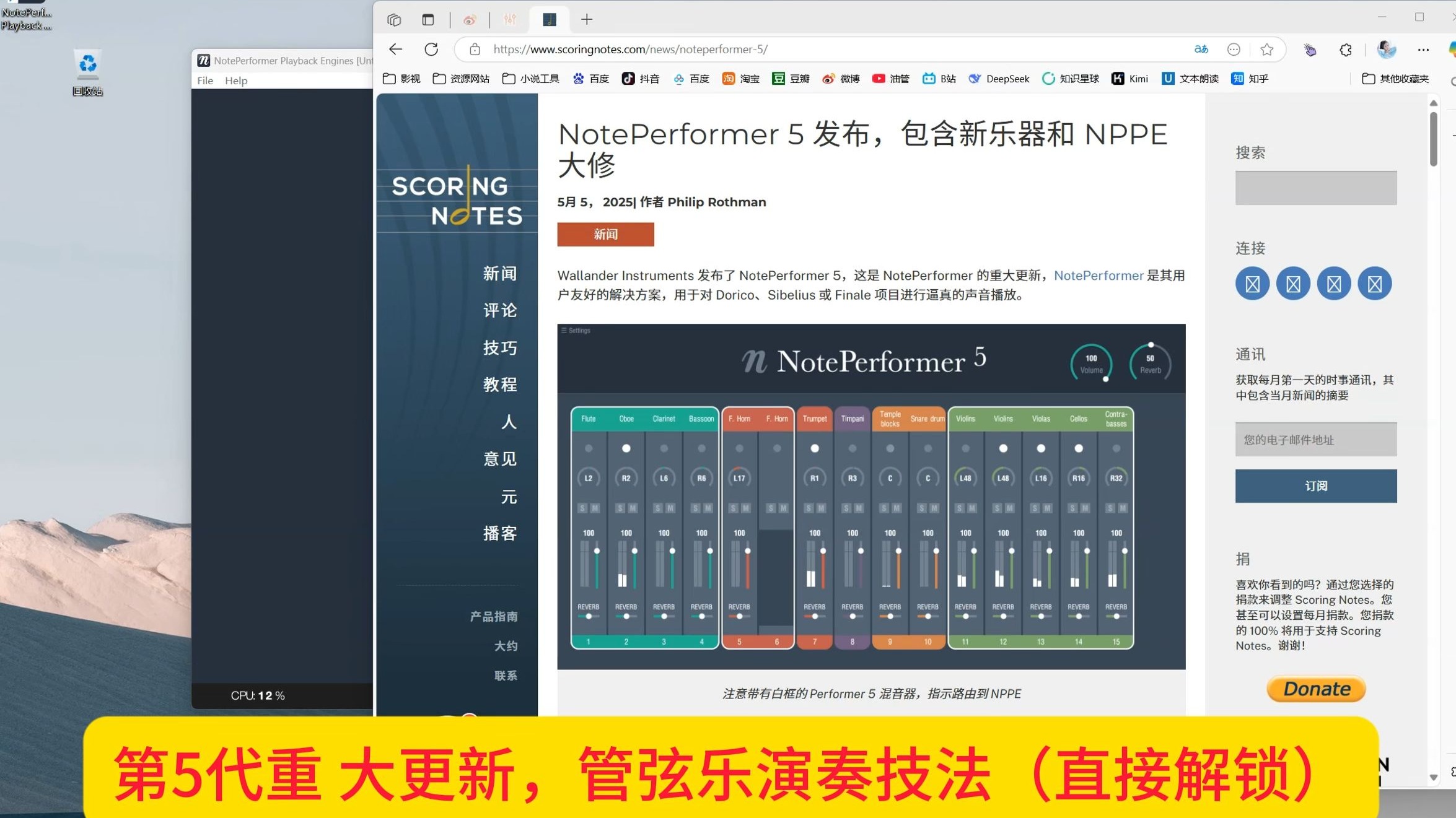The height and width of the screenshot is (818, 1456).
Task: Select the active Scoring Notes browser tab
Action: (x=549, y=20)
